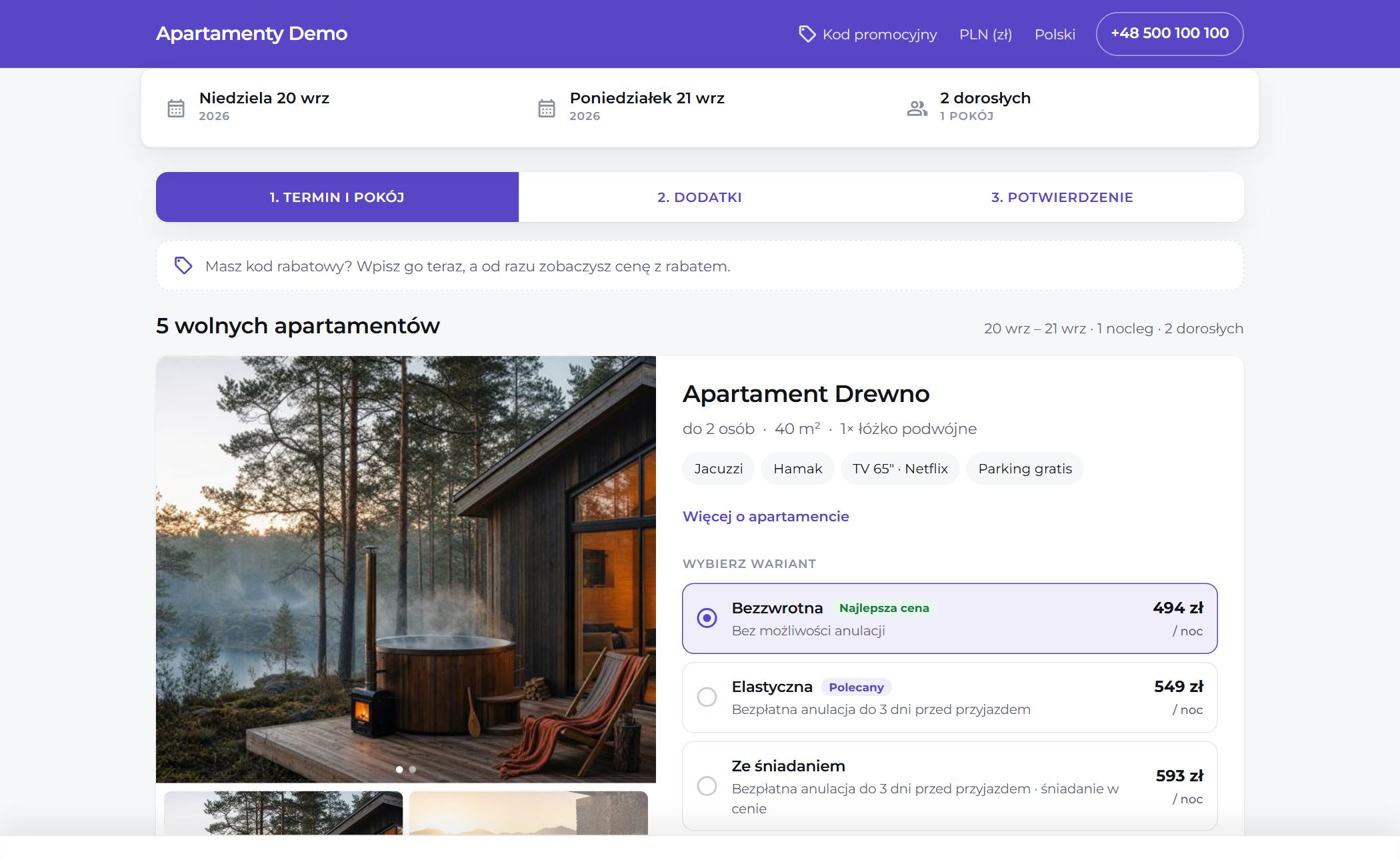Click the tag icon in discount code banner
The height and width of the screenshot is (860, 1400).
pyautogui.click(x=183, y=265)
